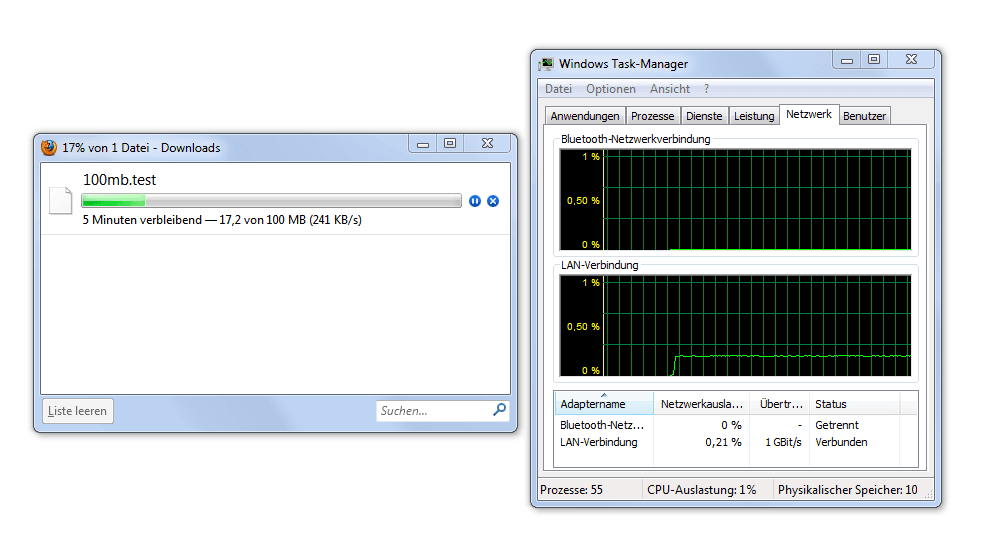Viewport: 992px width, 536px height.
Task: Click the 0,21 % utilization value
Action: point(723,442)
